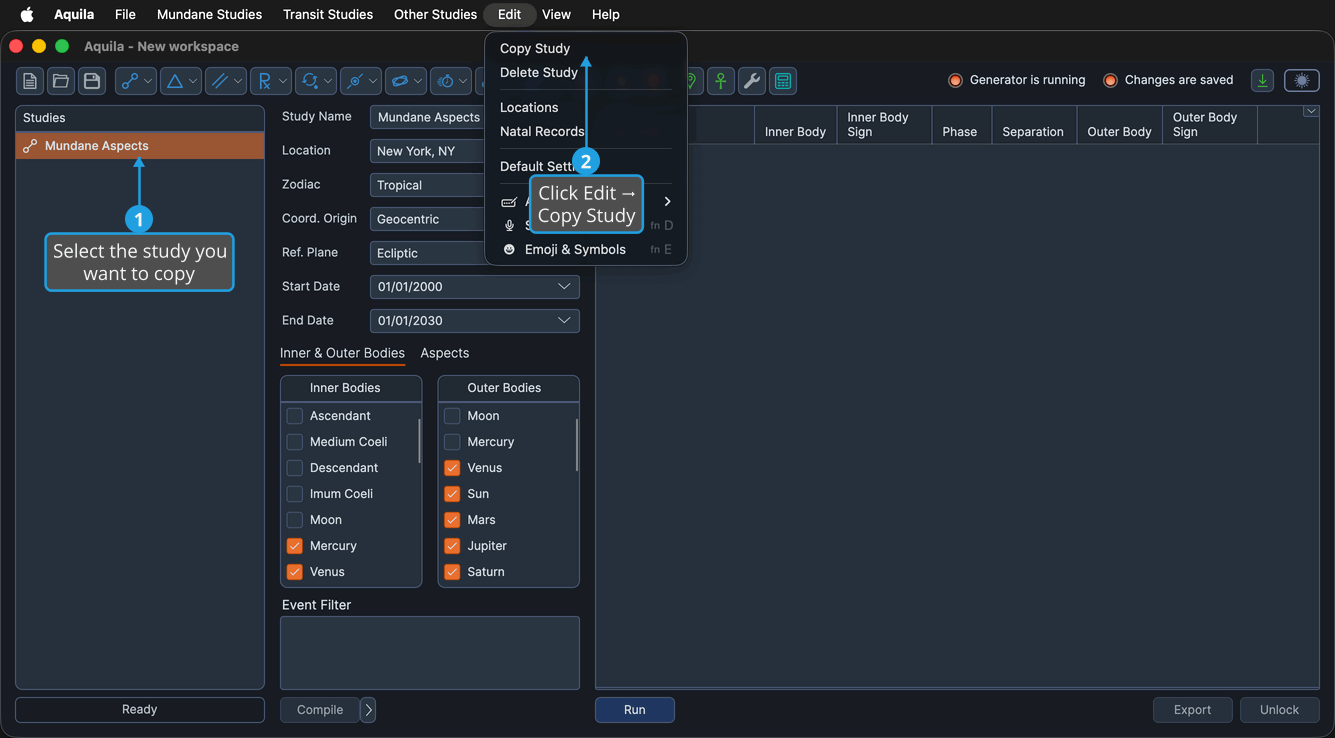1335x738 pixels.
Task: Click the stopwatch toolbar icon
Action: [x=445, y=81]
